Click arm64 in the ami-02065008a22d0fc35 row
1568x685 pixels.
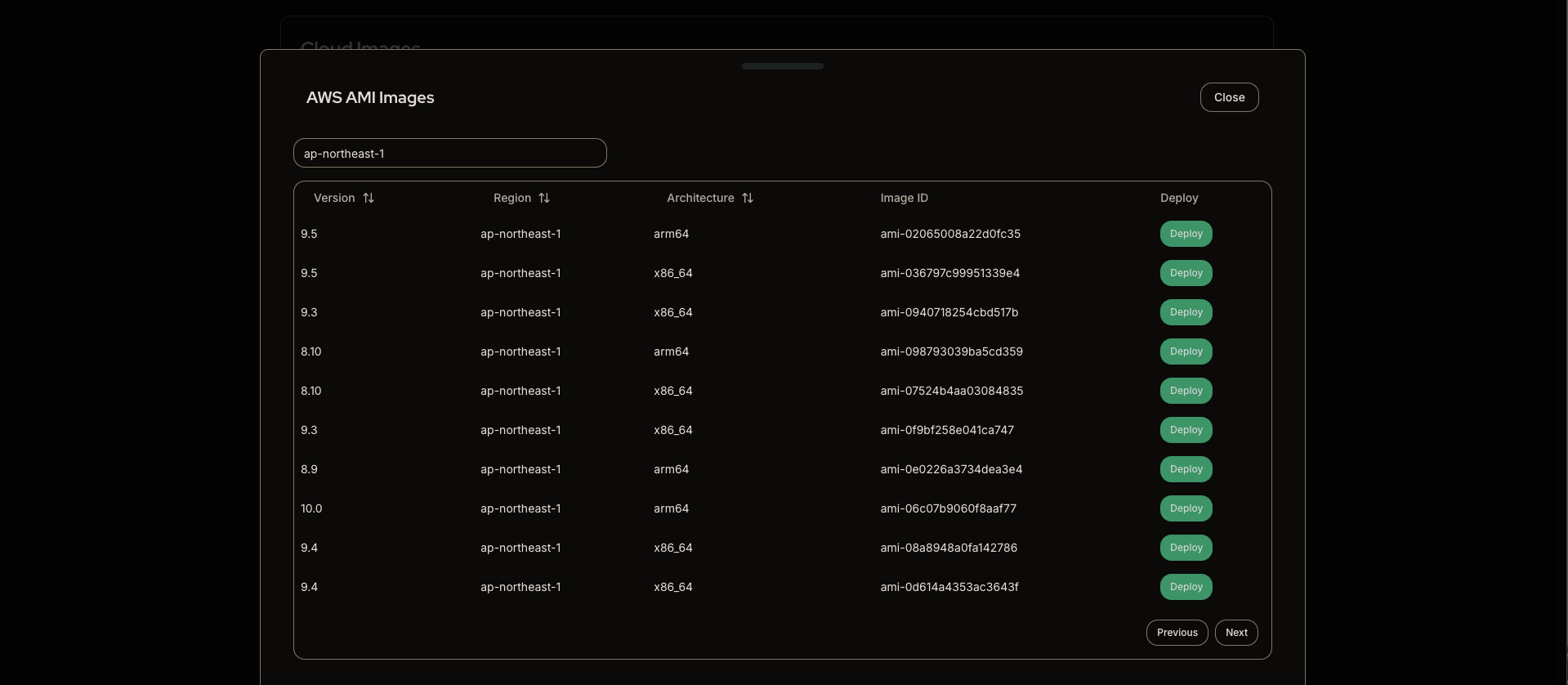pyautogui.click(x=671, y=234)
